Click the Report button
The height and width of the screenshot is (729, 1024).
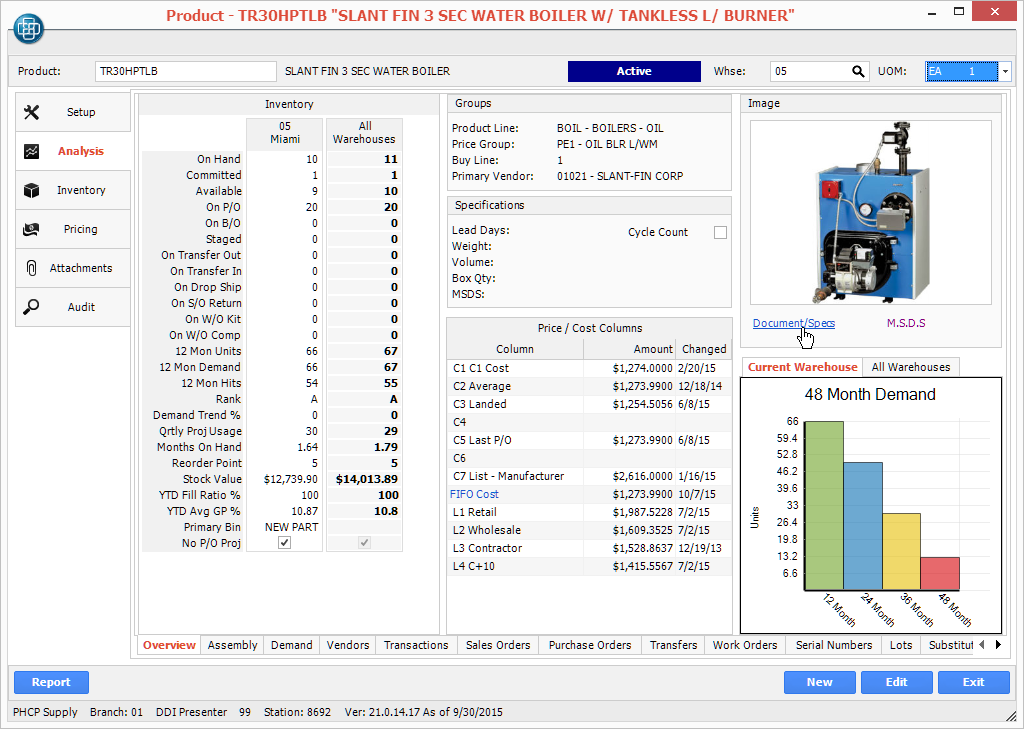[x=51, y=682]
